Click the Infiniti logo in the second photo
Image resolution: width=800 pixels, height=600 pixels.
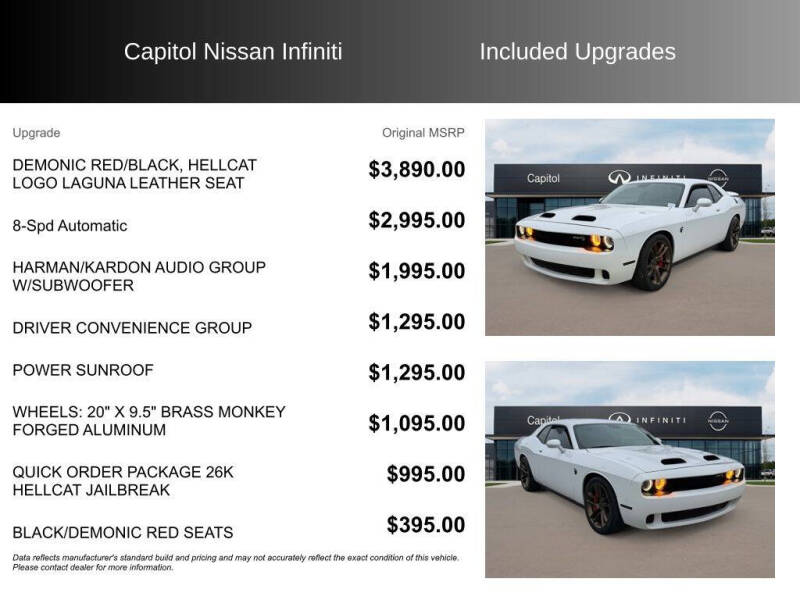point(620,419)
